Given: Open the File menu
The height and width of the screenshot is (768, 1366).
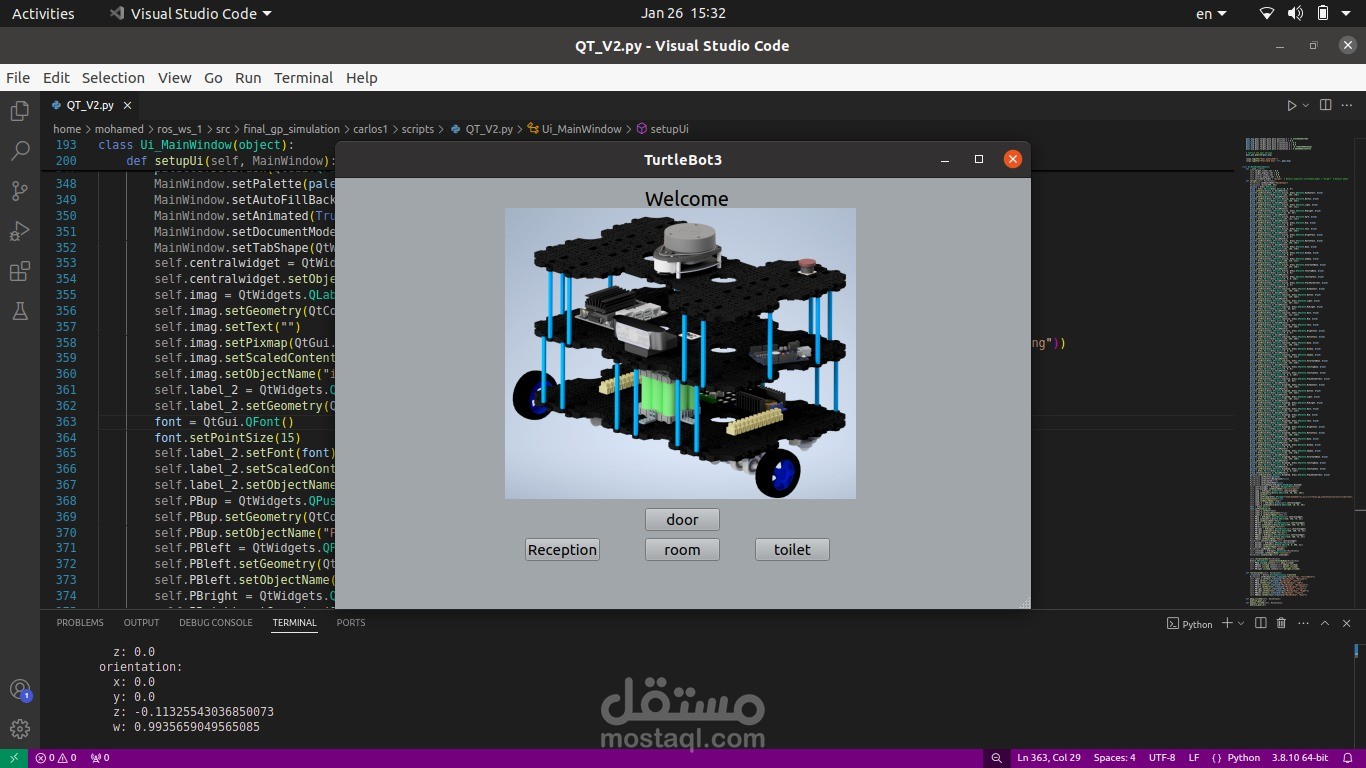Looking at the screenshot, I should [x=18, y=78].
